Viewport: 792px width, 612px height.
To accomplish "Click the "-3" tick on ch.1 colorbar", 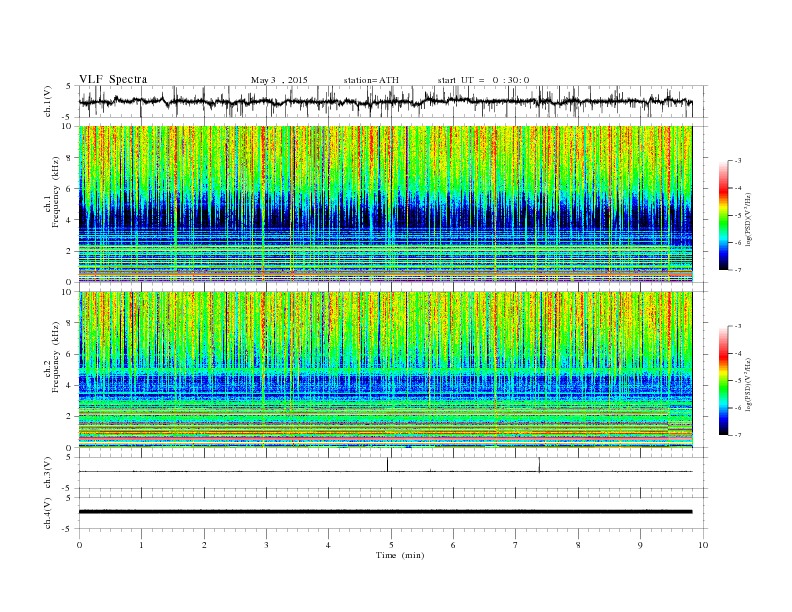I will point(737,161).
